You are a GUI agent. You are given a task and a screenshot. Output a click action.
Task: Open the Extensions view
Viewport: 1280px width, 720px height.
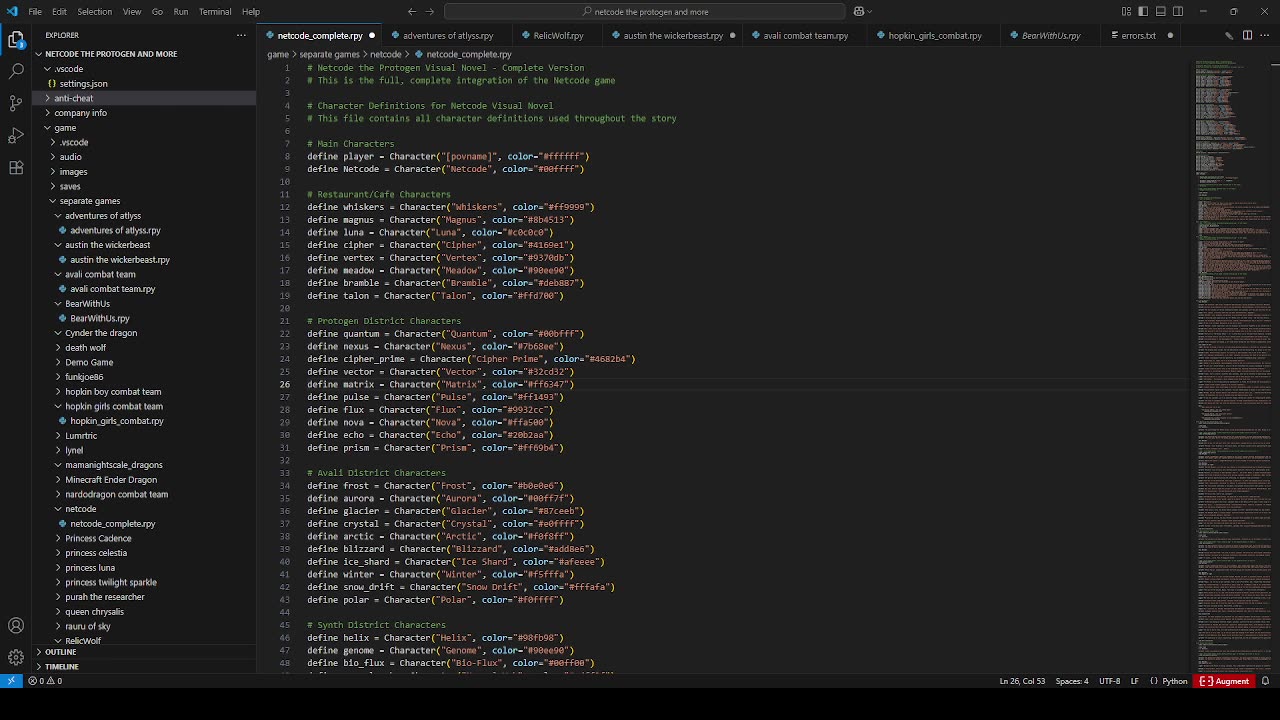(16, 168)
